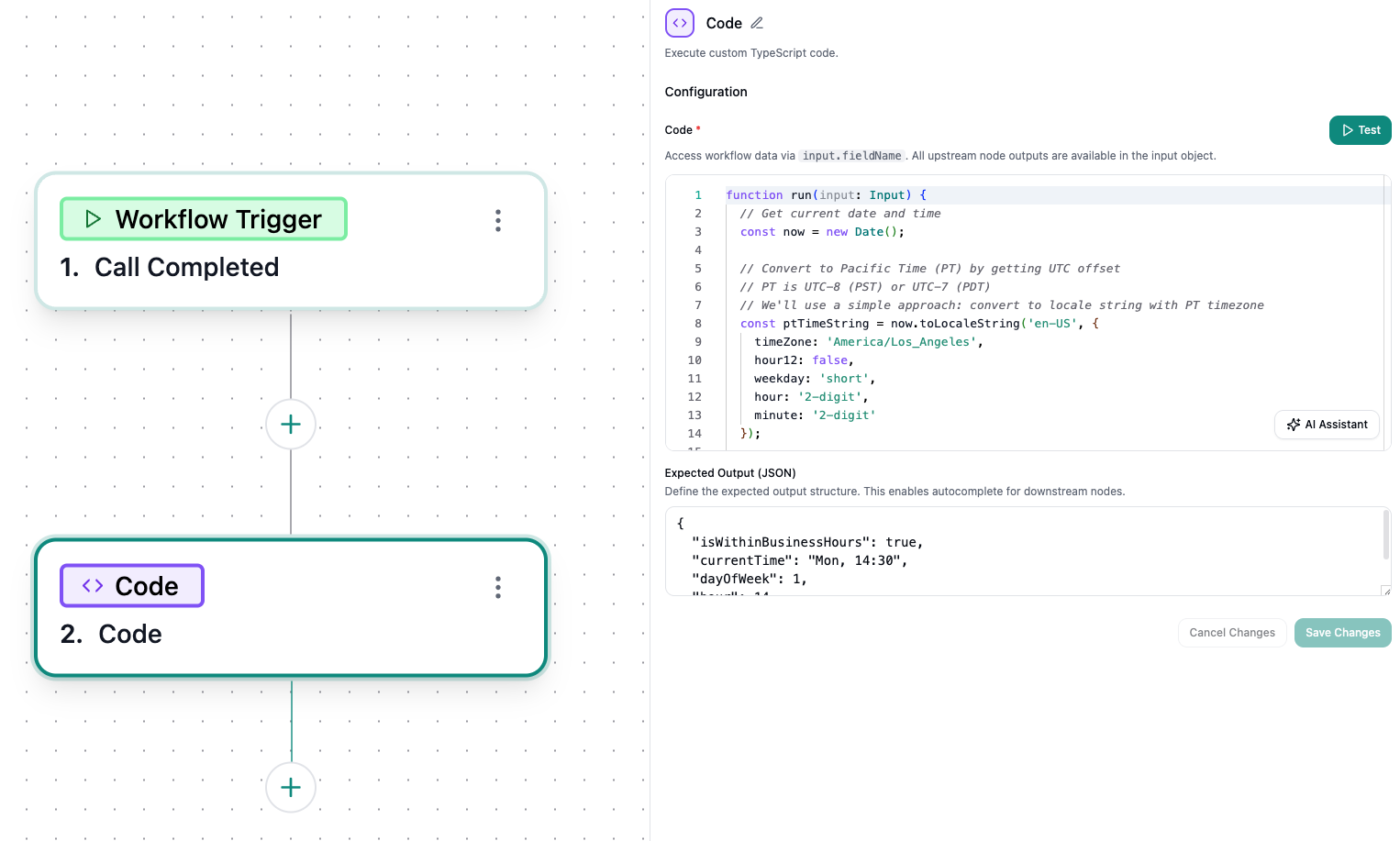Open the three-dot menu on the Workflow Trigger node
Image resolution: width=1400 pixels, height=841 pixels.
[x=497, y=220]
